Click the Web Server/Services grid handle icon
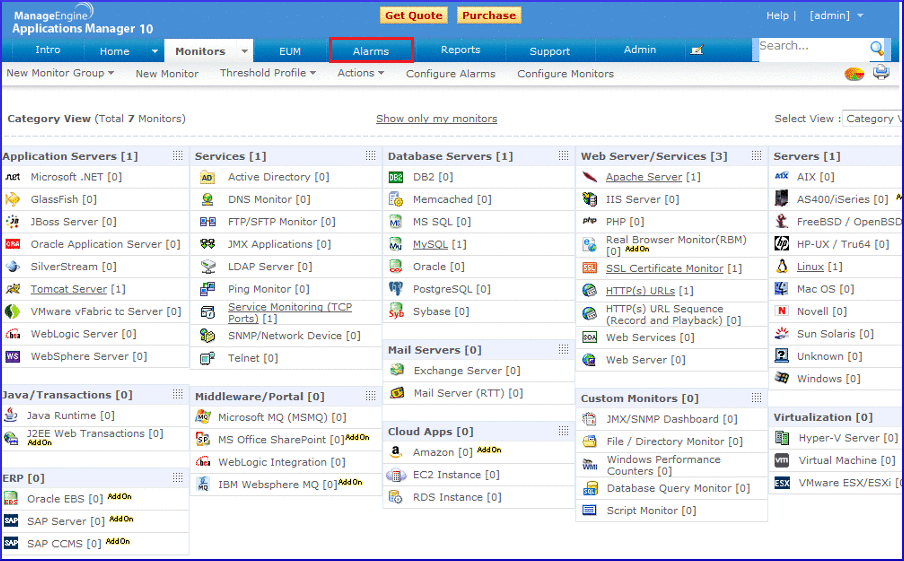 tap(756, 156)
